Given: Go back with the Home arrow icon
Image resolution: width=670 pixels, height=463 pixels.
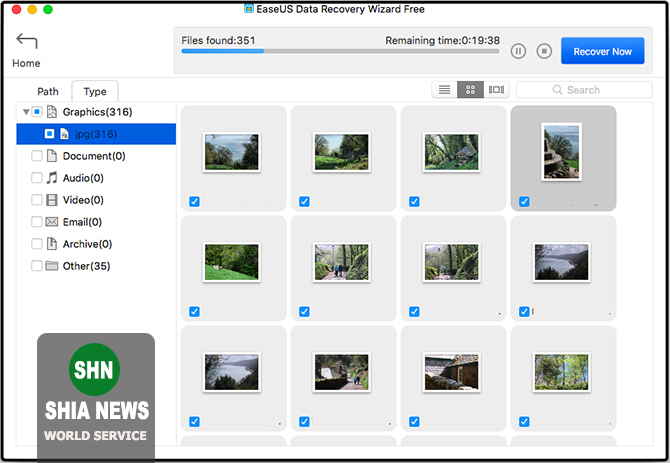Looking at the screenshot, I should (x=27, y=41).
